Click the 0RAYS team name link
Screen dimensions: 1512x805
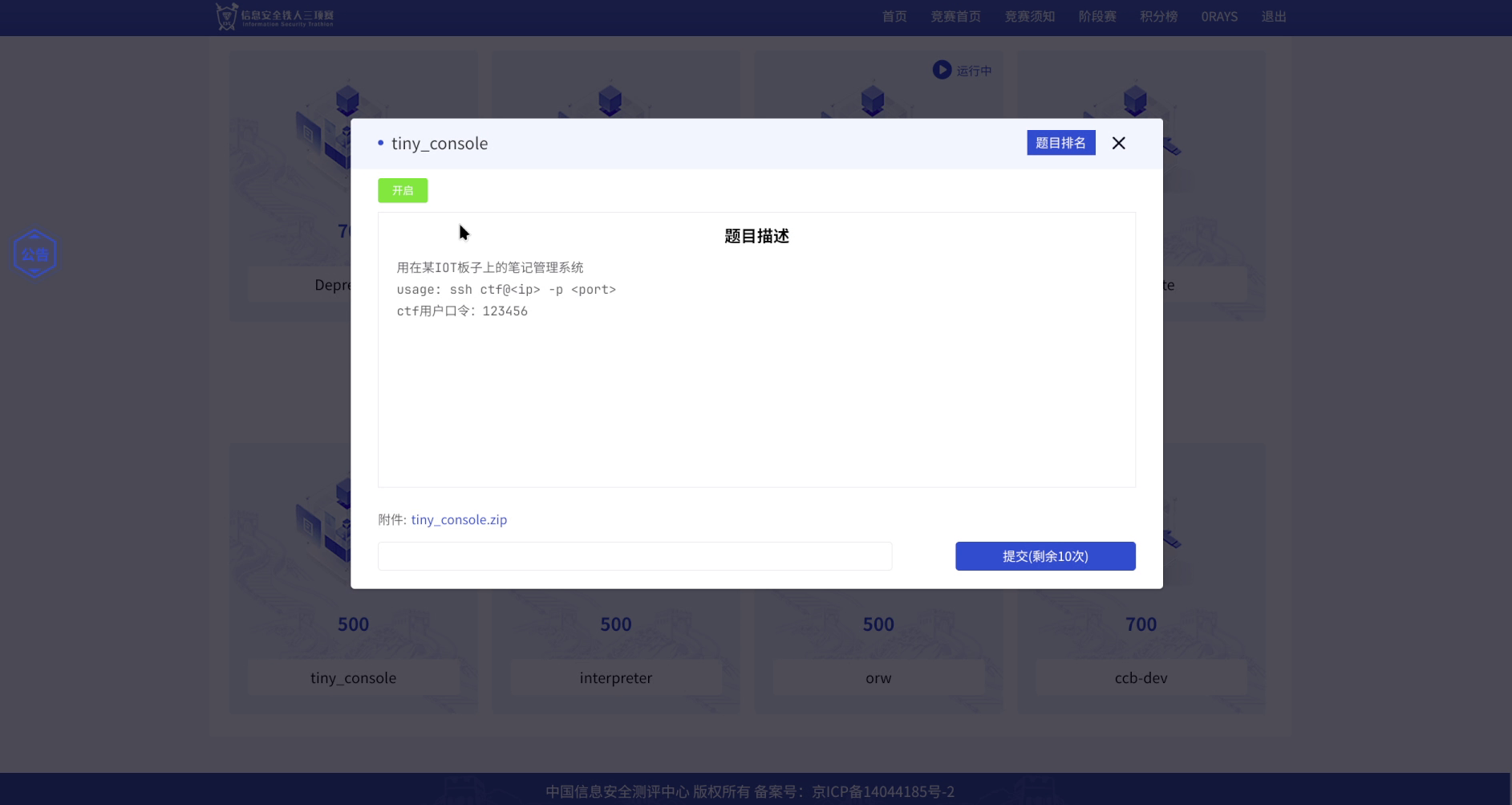(x=1218, y=17)
